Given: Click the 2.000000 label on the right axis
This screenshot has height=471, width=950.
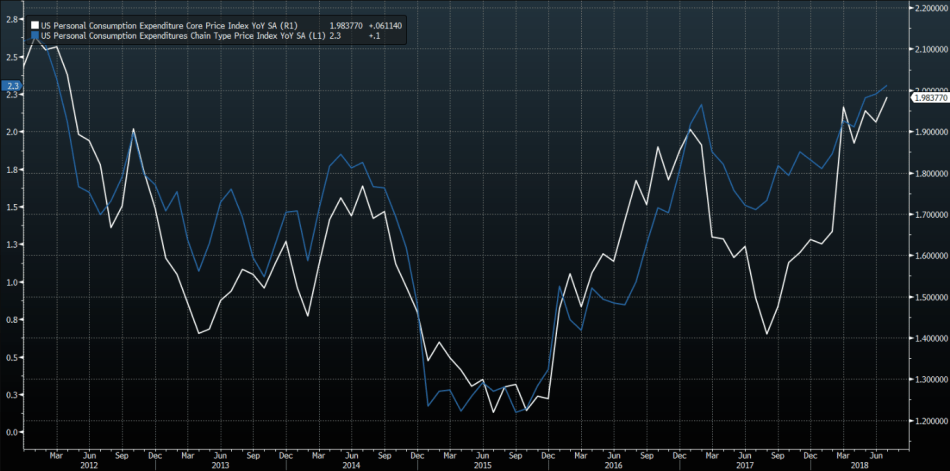Looking at the screenshot, I should click(x=931, y=90).
